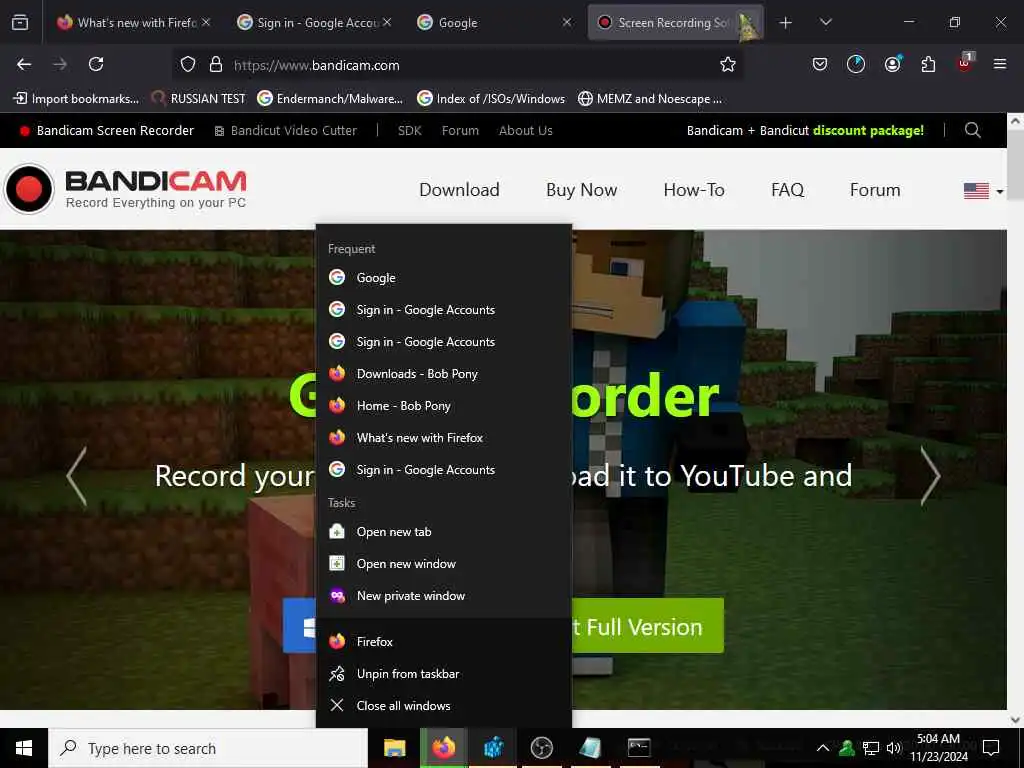
Task: Open the SDK link in top bar
Action: (x=409, y=131)
